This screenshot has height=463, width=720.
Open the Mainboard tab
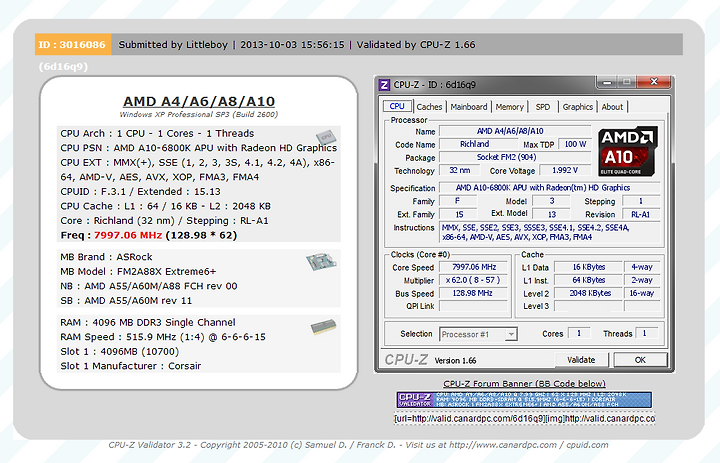469,107
